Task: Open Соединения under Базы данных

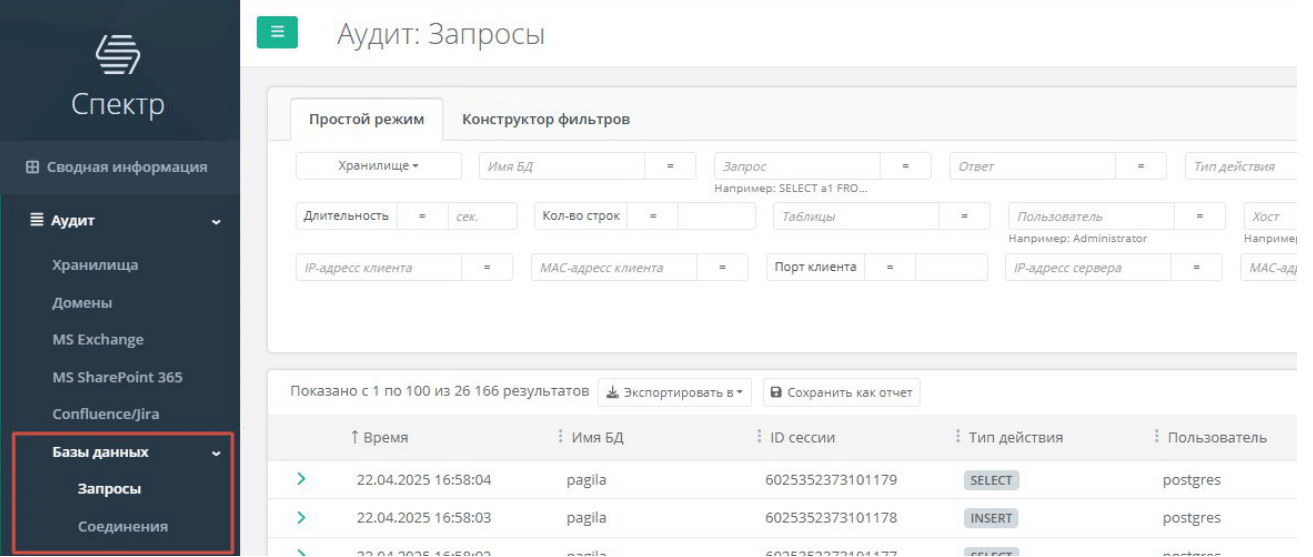Action: pyautogui.click(x=123, y=527)
